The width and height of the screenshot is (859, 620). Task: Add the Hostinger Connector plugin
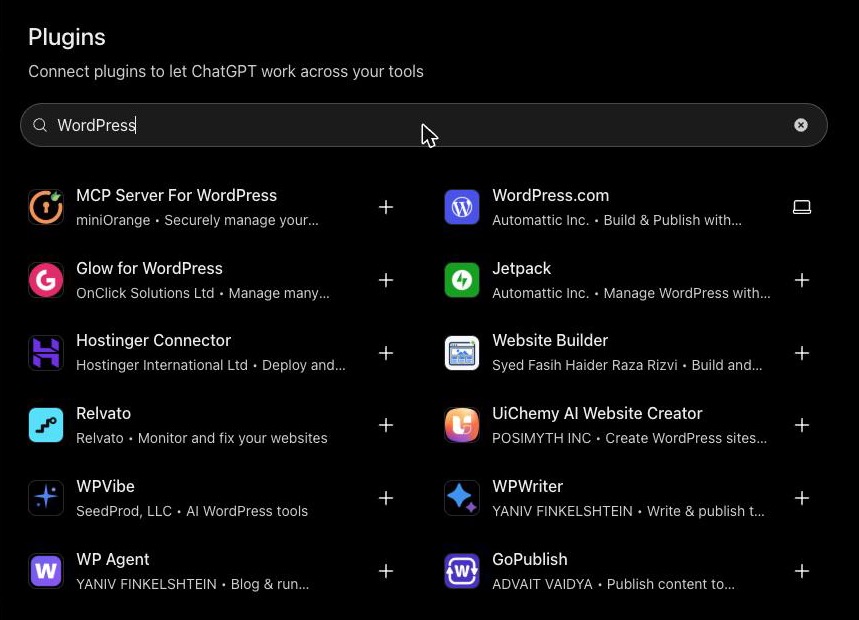click(386, 353)
